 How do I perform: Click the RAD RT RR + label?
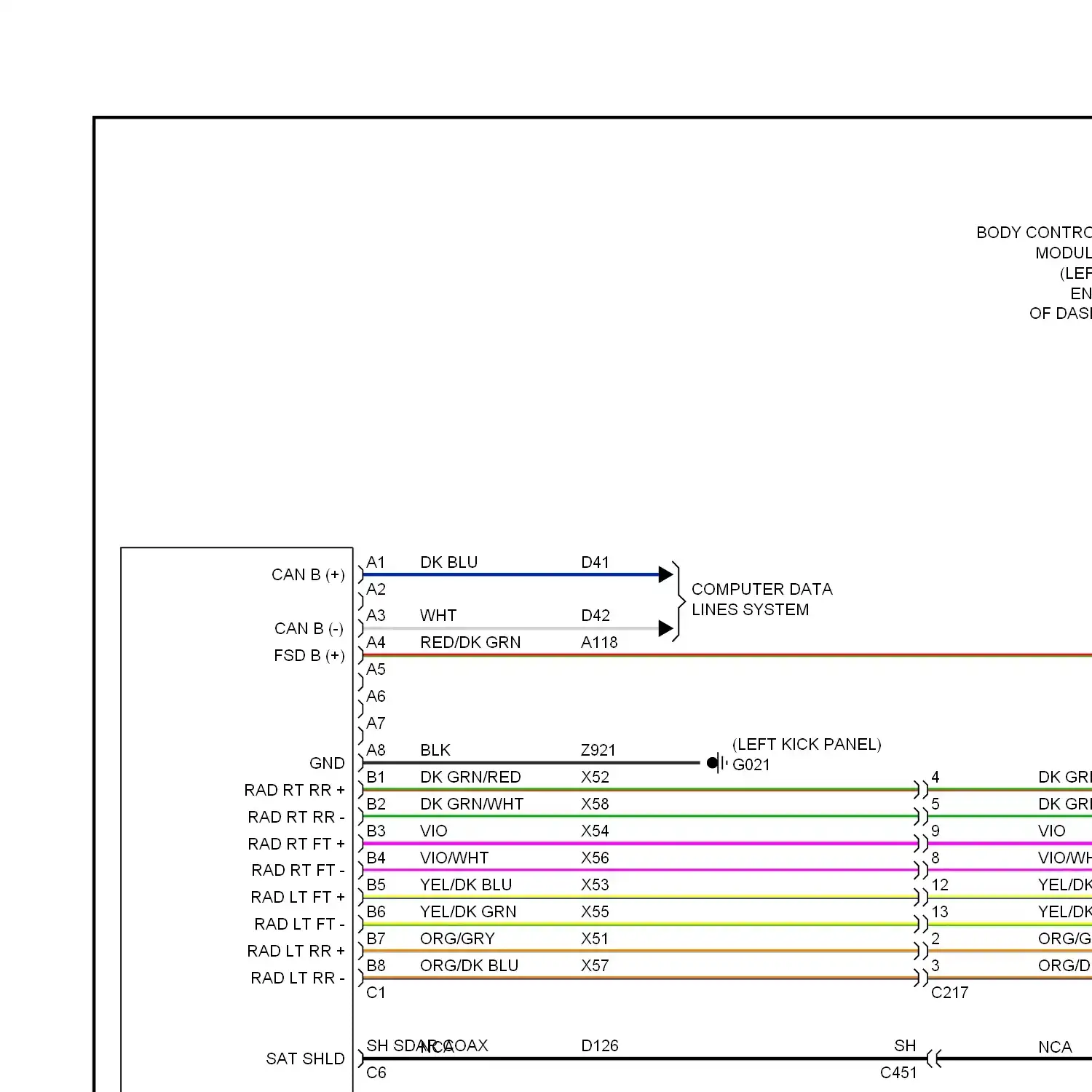click(295, 790)
